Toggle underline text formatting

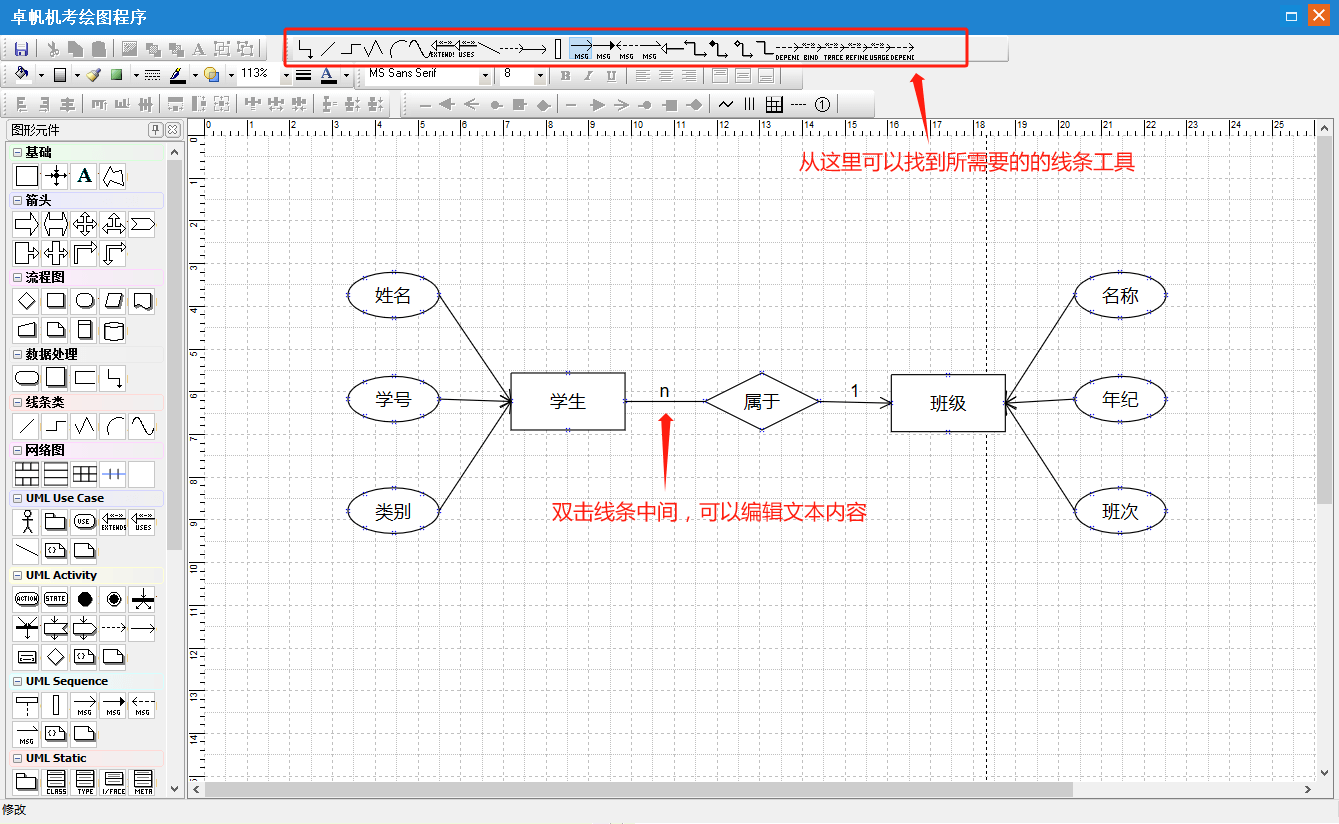(x=611, y=75)
